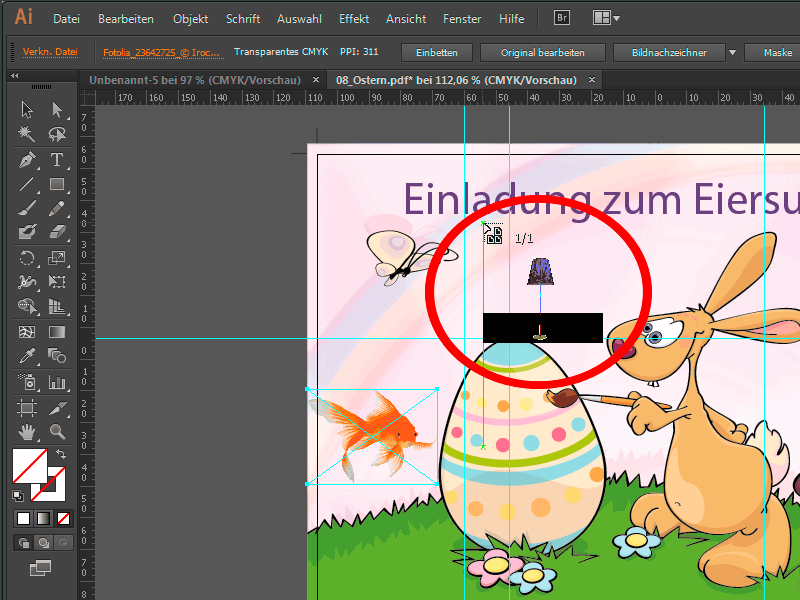
Task: Click the Einbetten button
Action: 437,53
